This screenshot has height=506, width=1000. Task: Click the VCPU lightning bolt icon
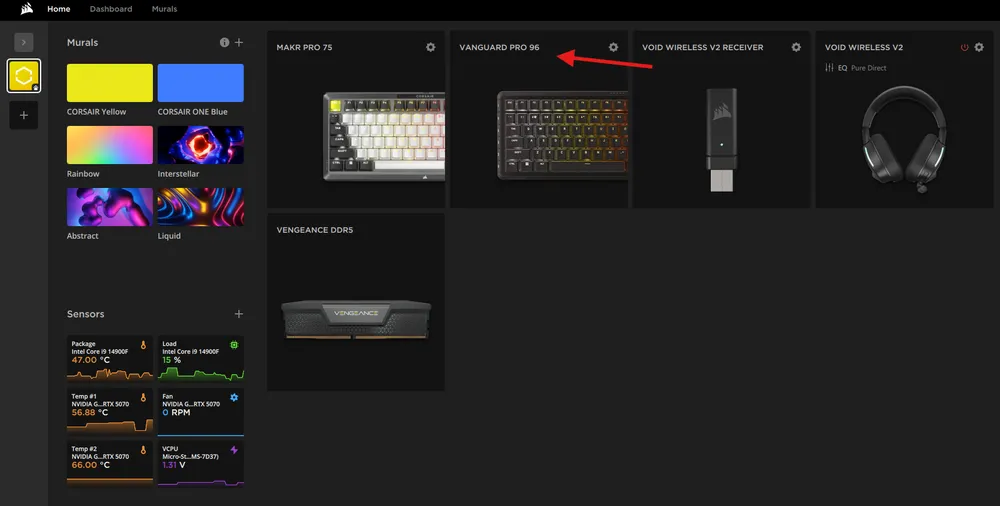[234, 450]
